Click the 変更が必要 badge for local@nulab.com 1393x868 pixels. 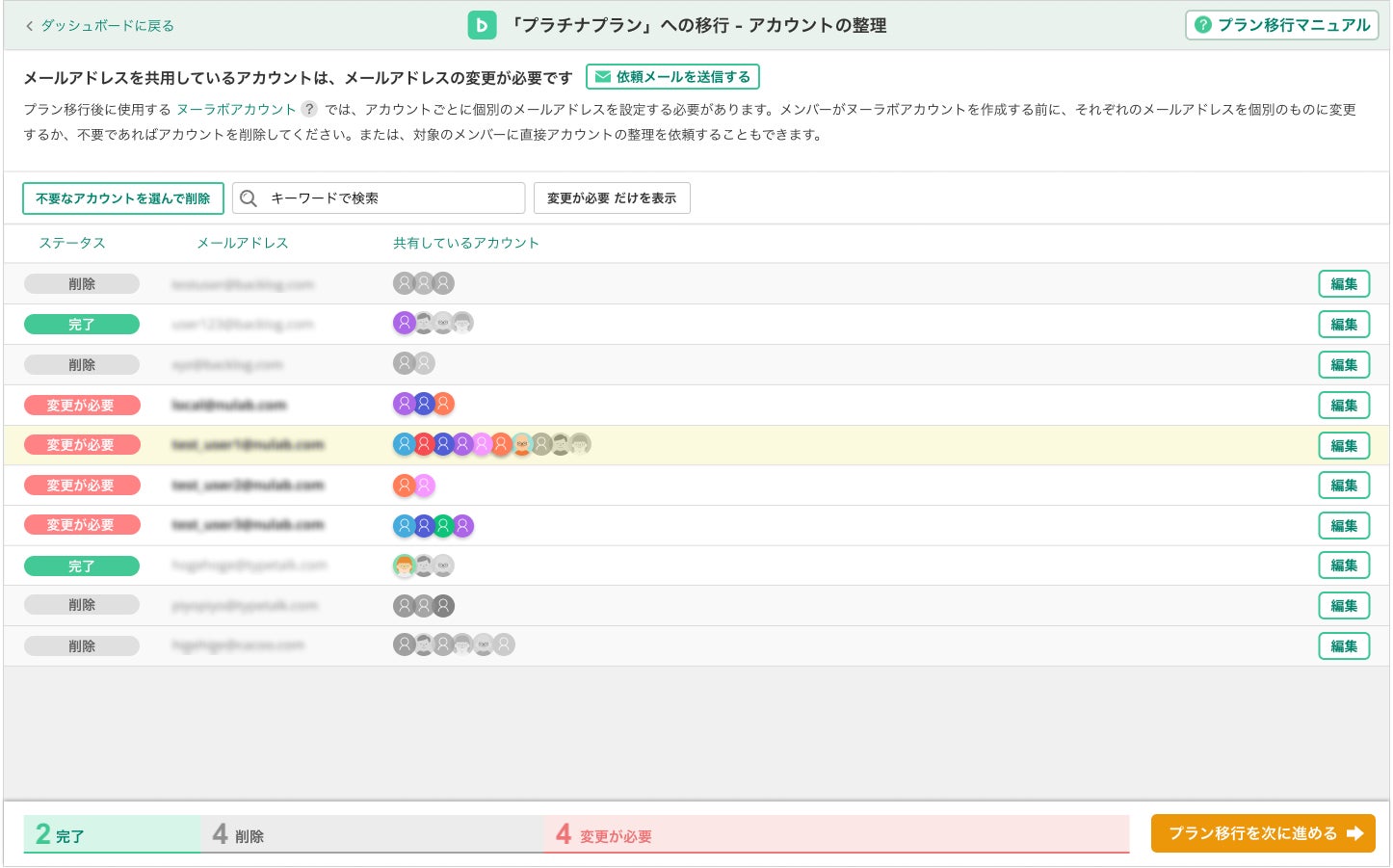click(82, 406)
